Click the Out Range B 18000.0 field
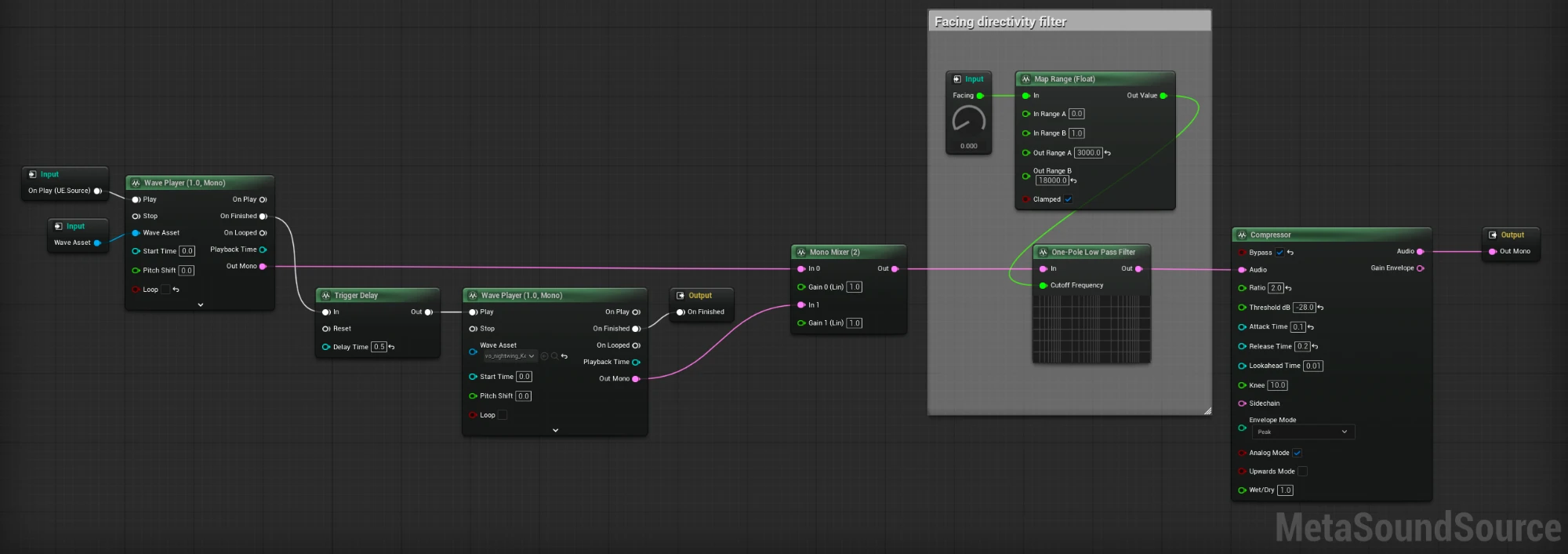This screenshot has height=554, width=1568. (1052, 180)
